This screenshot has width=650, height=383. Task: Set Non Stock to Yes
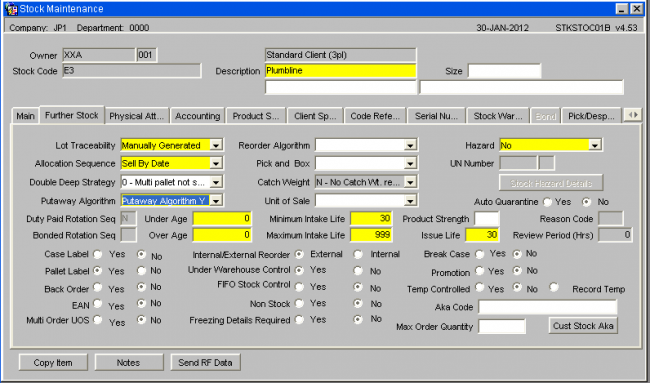click(299, 303)
